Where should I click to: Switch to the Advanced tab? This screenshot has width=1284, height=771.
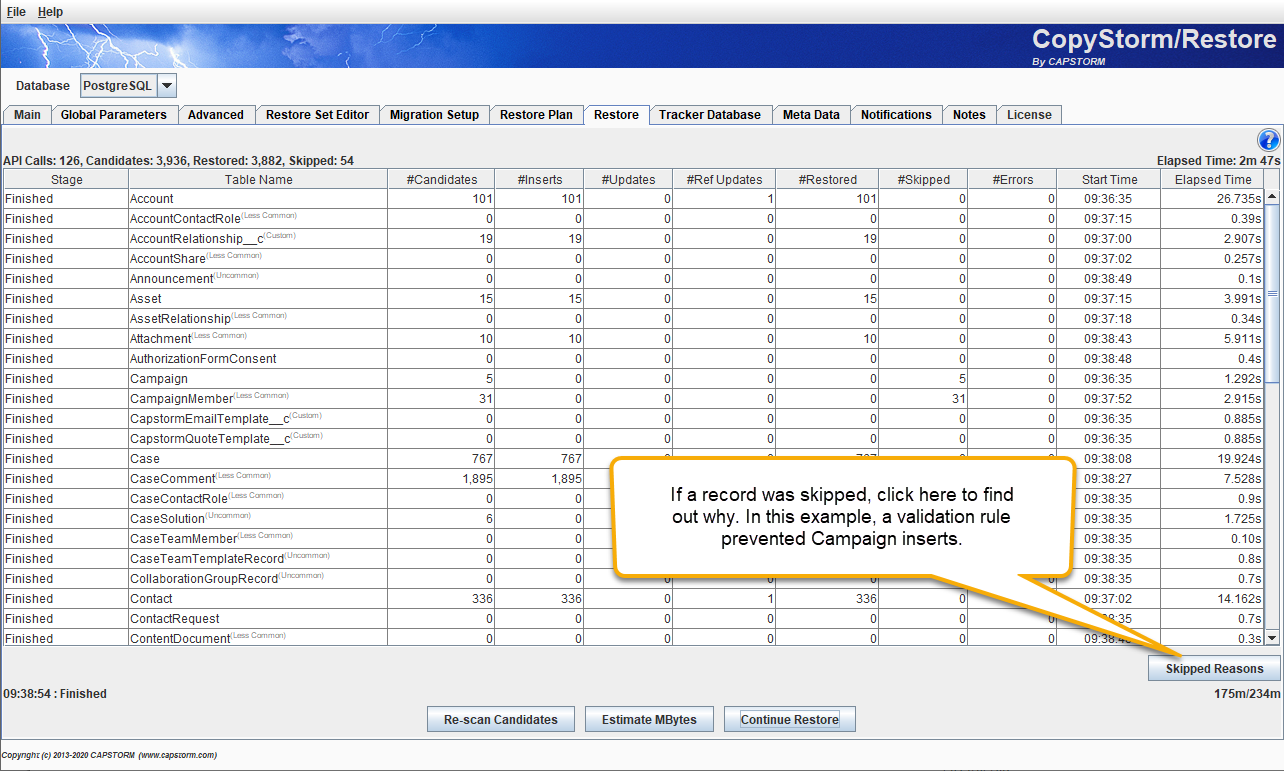click(216, 115)
